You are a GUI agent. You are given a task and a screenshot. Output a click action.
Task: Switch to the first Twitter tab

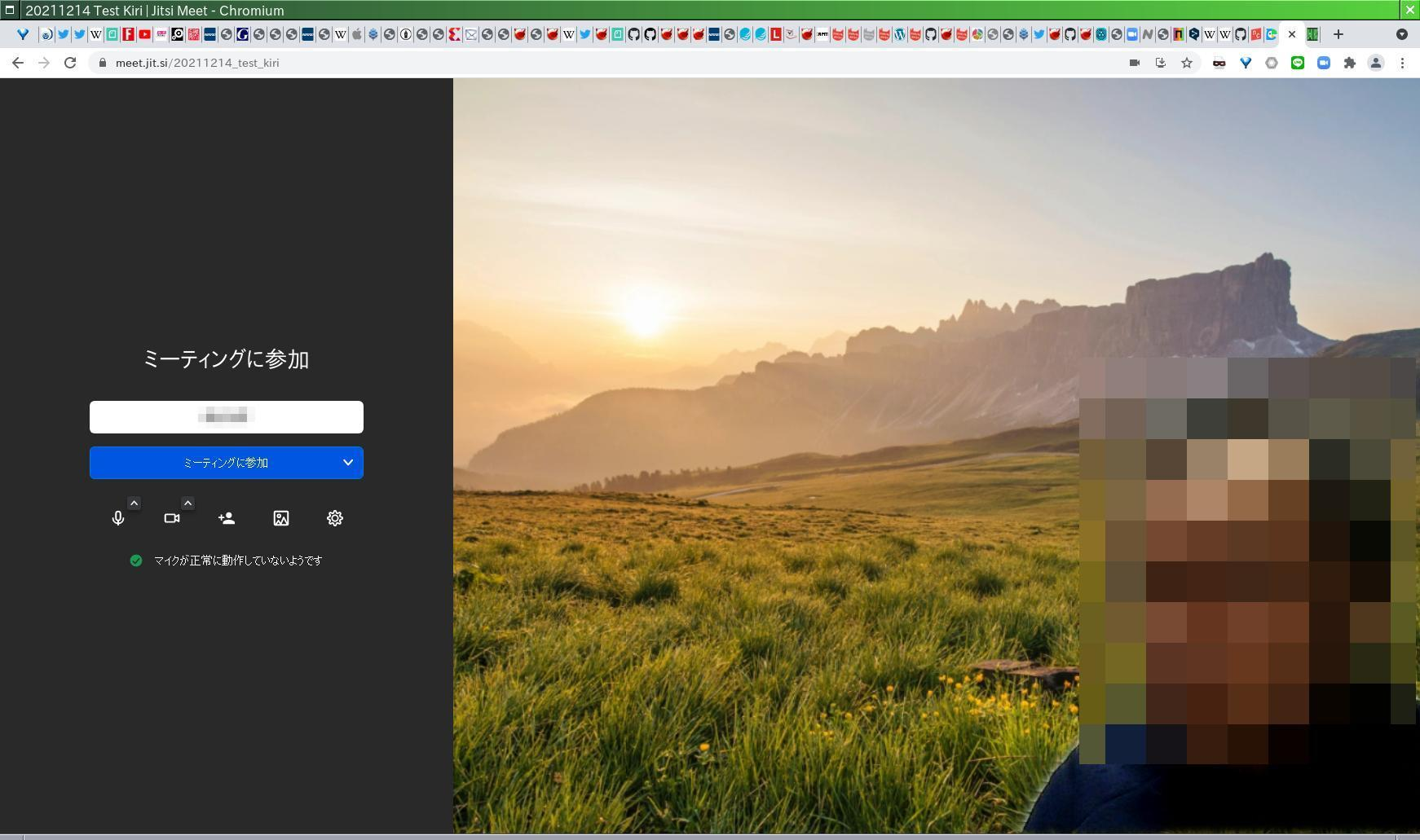coord(63,34)
